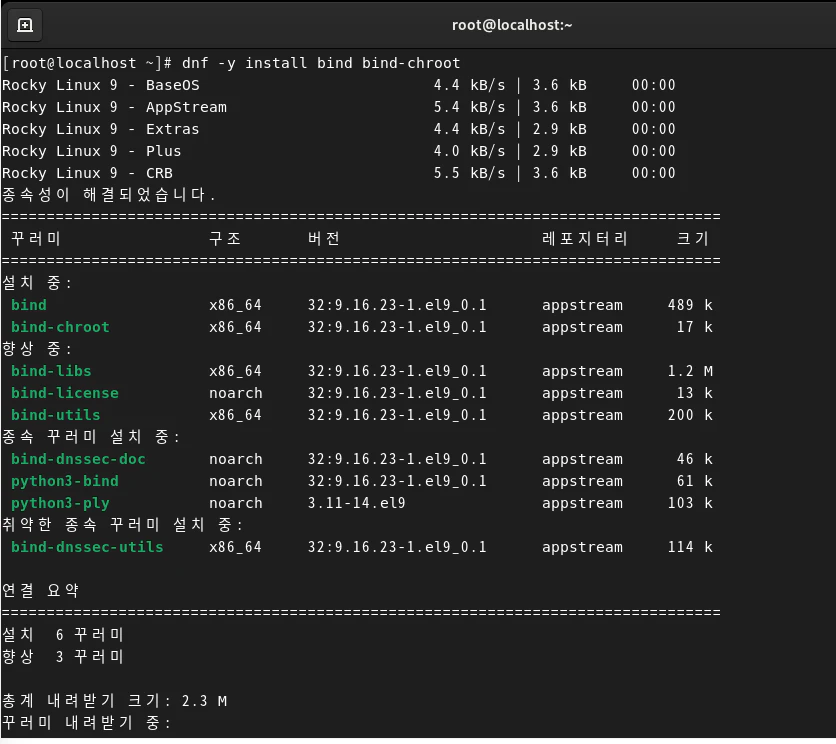836x744 pixels.
Task: Click the 'bind-libs' package name
Action: [51, 371]
